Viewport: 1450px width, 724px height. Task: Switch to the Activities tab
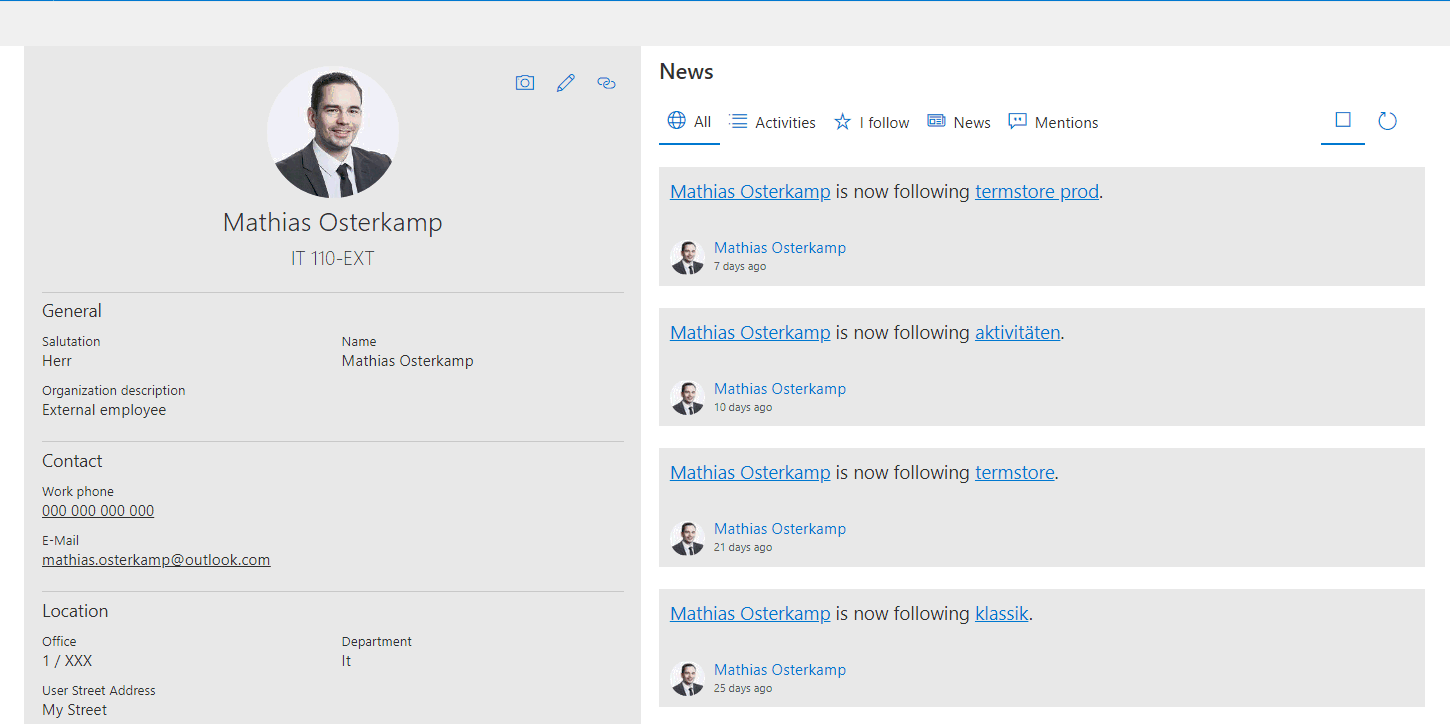(773, 122)
